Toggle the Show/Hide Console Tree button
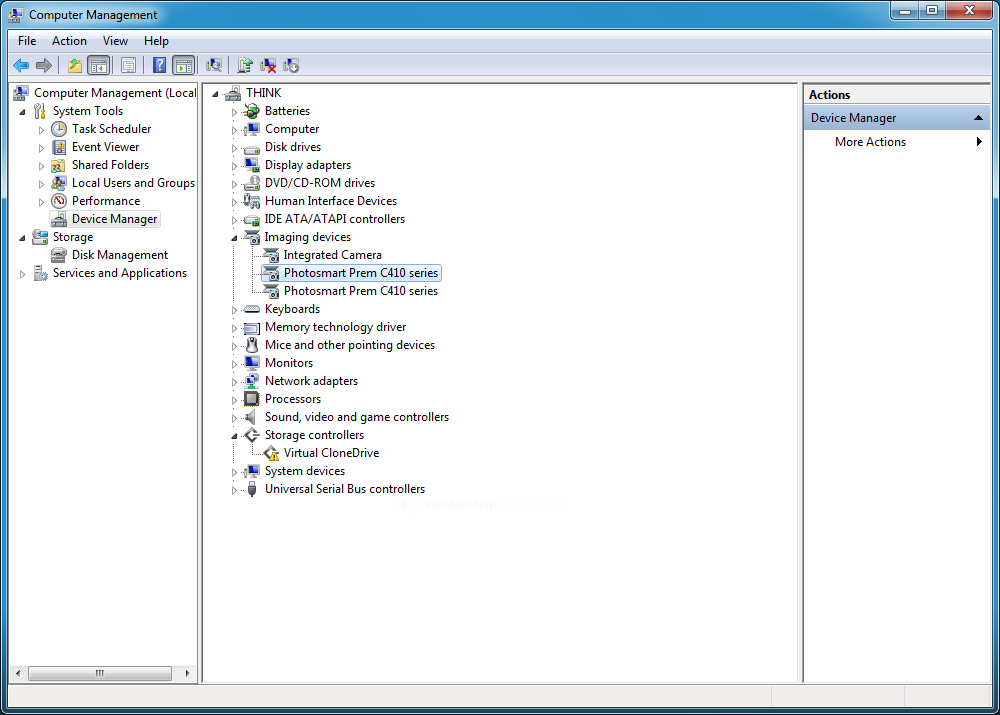1000x715 pixels. [98, 66]
